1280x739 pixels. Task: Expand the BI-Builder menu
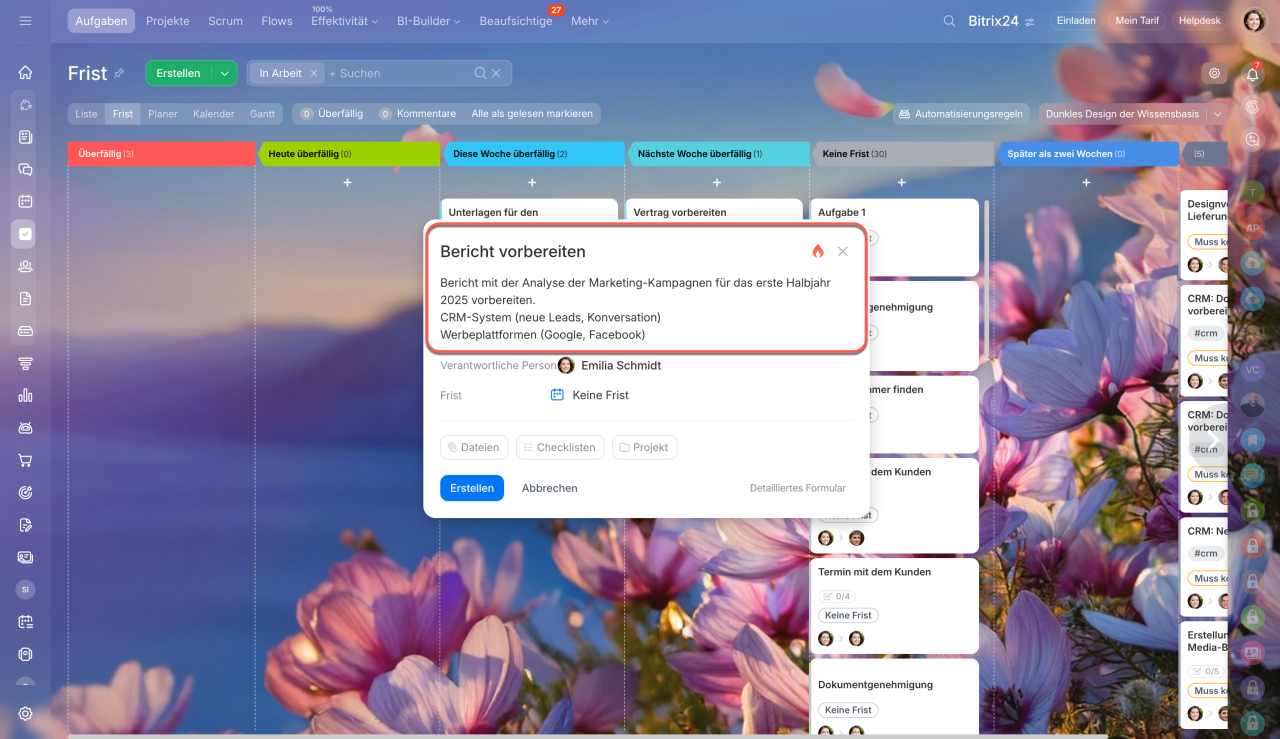[x=428, y=20]
